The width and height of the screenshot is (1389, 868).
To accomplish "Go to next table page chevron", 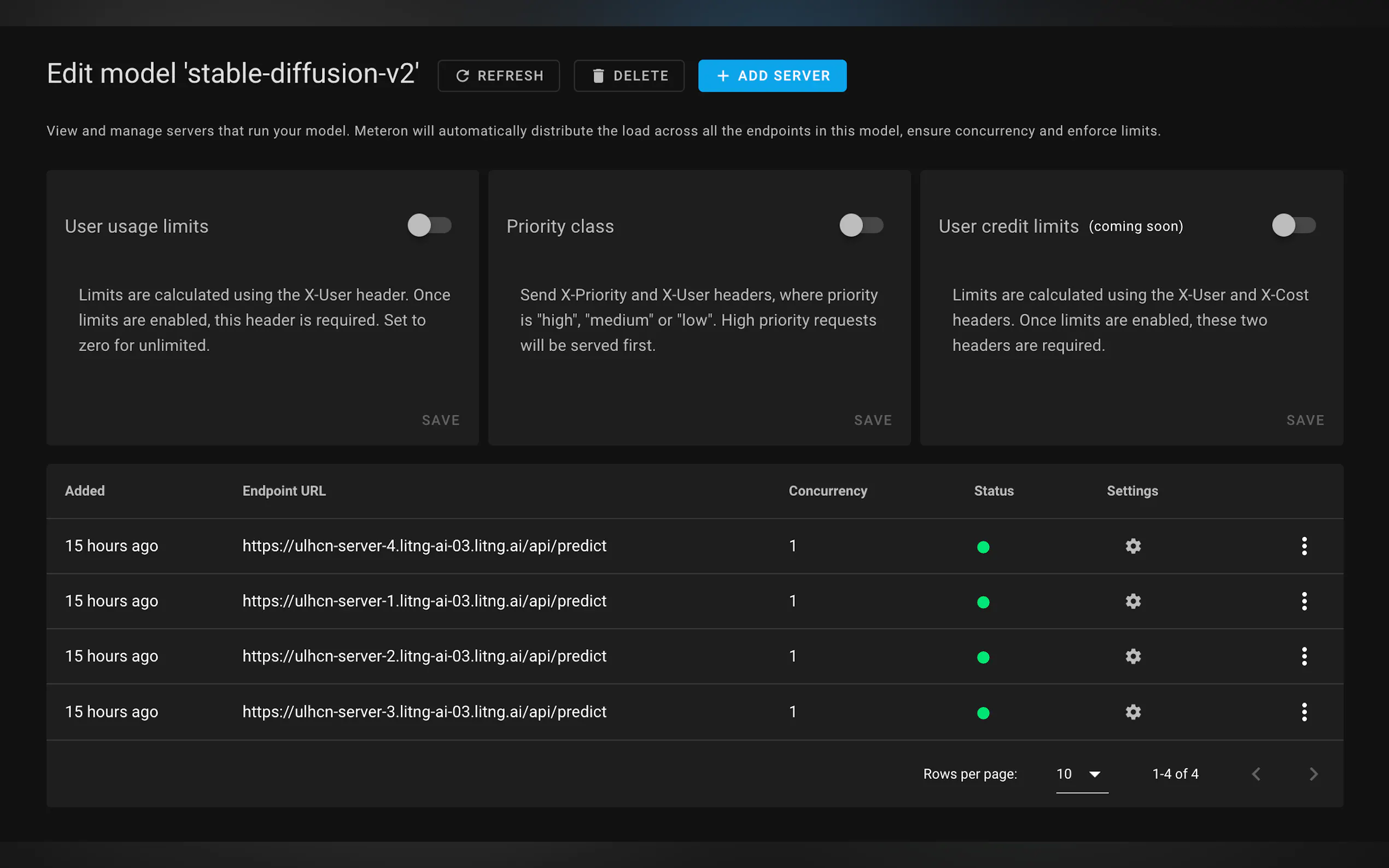I will [1313, 774].
